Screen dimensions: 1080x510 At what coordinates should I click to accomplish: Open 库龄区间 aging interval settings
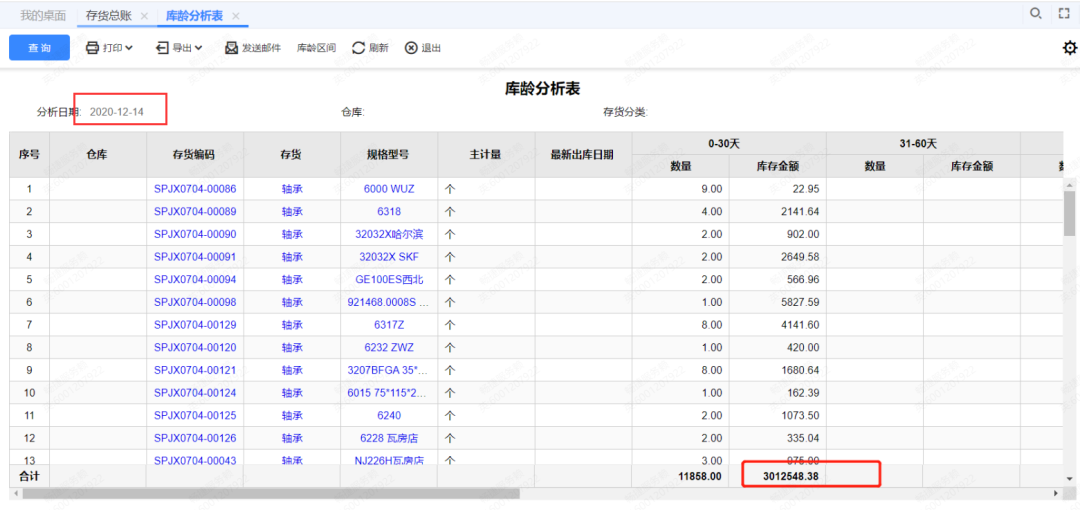pos(316,48)
